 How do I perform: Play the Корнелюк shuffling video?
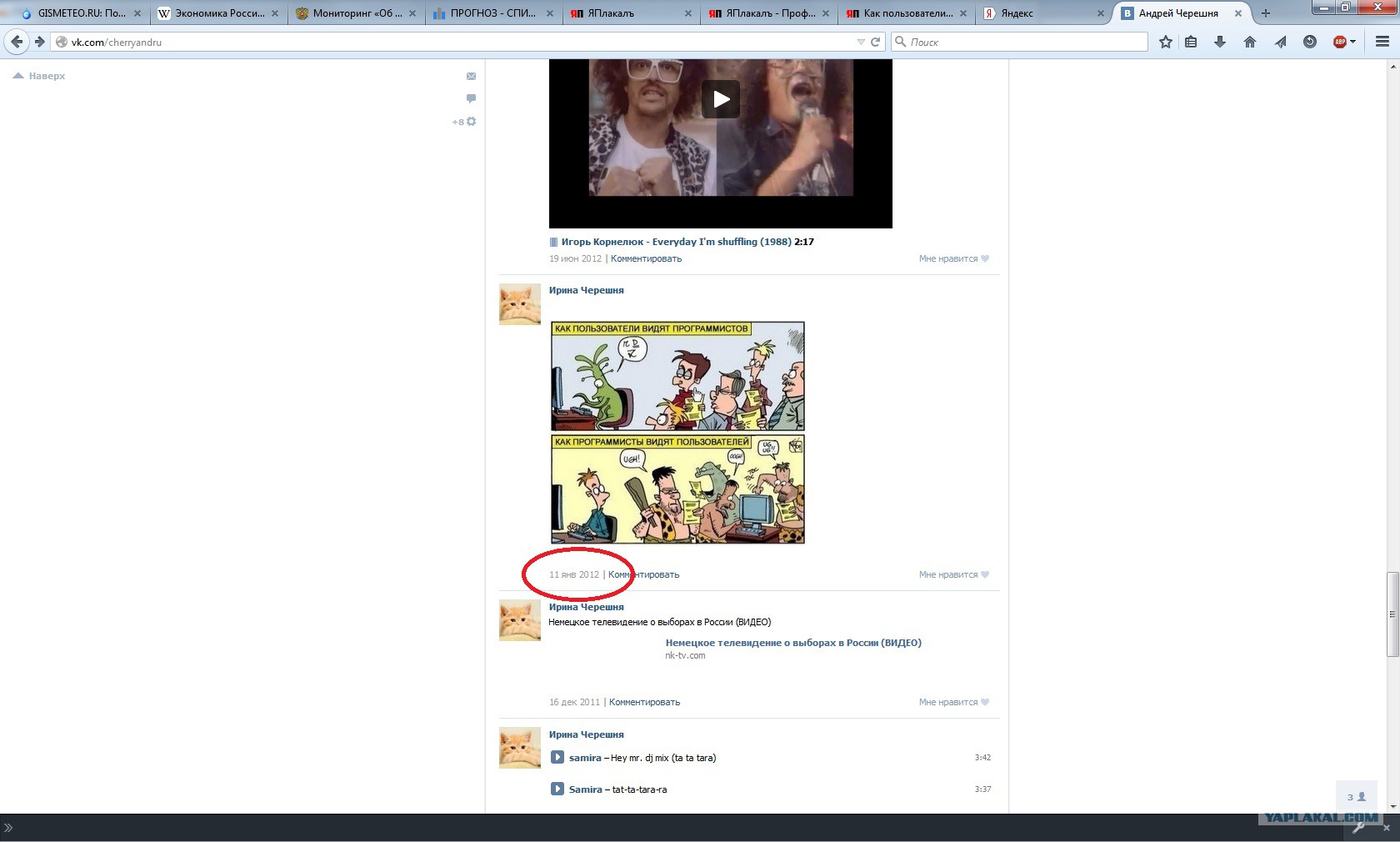click(721, 99)
